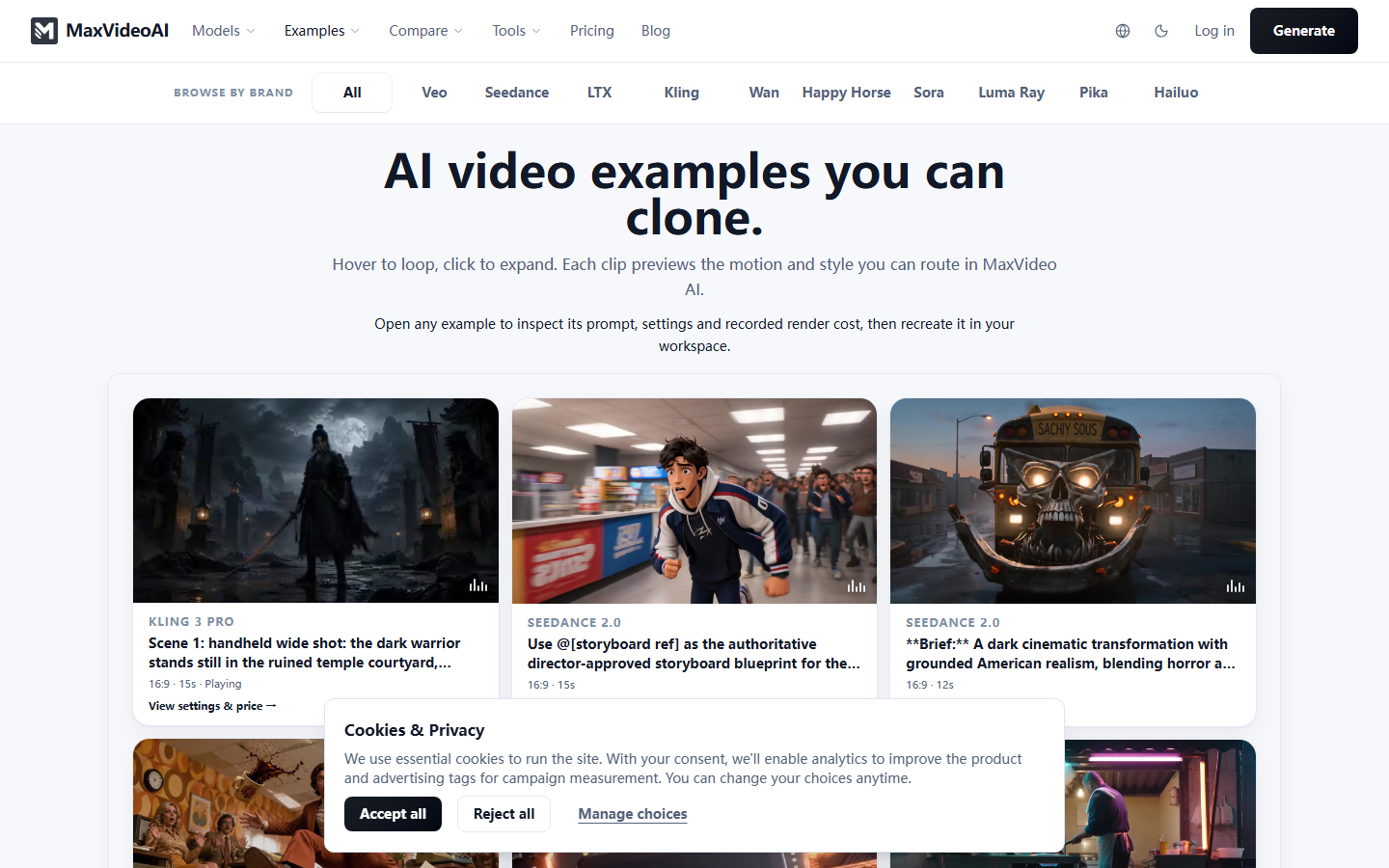1389x868 pixels.
Task: Click the MaxVideoAI logo icon
Action: click(44, 31)
